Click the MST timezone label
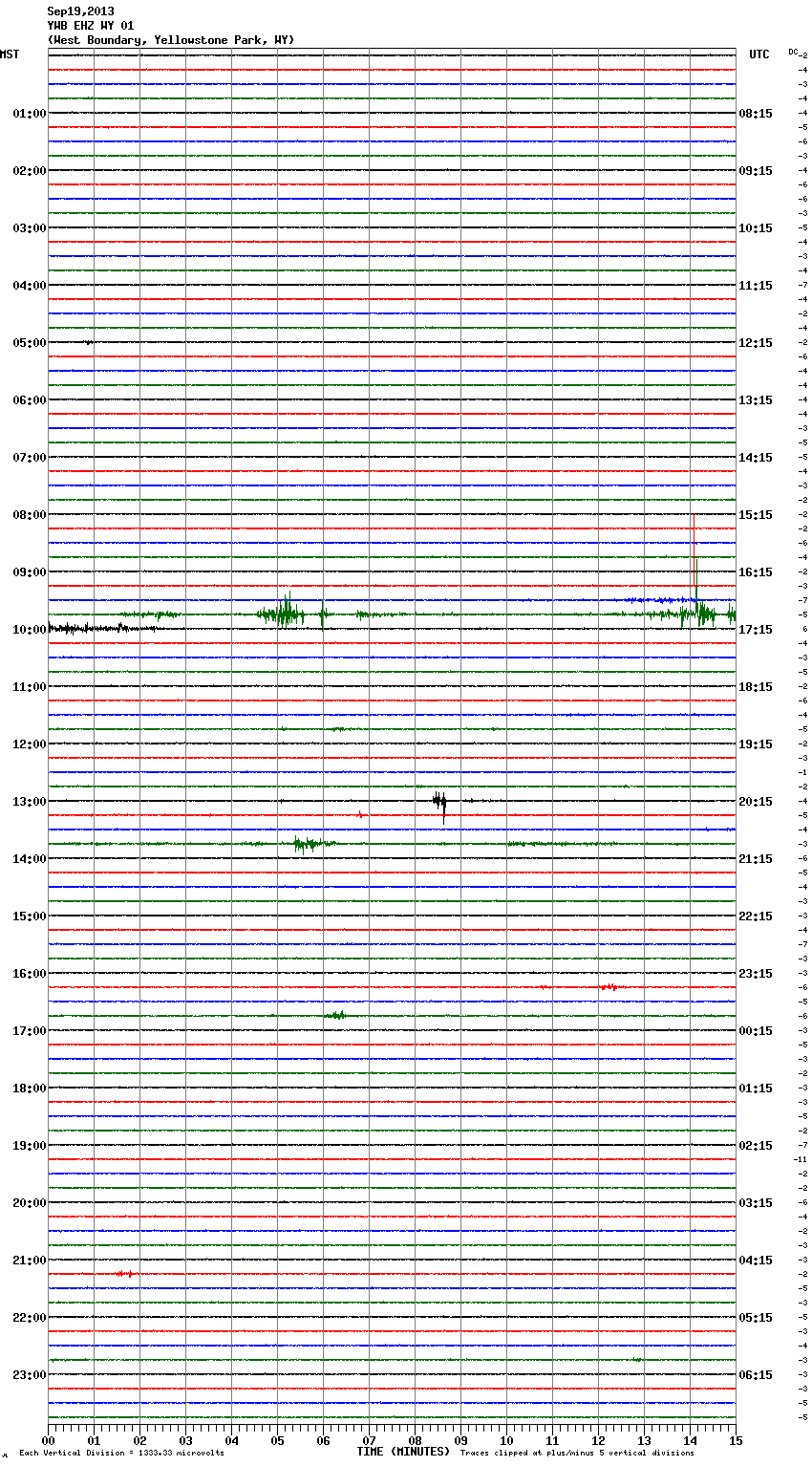 pyautogui.click(x=10, y=54)
